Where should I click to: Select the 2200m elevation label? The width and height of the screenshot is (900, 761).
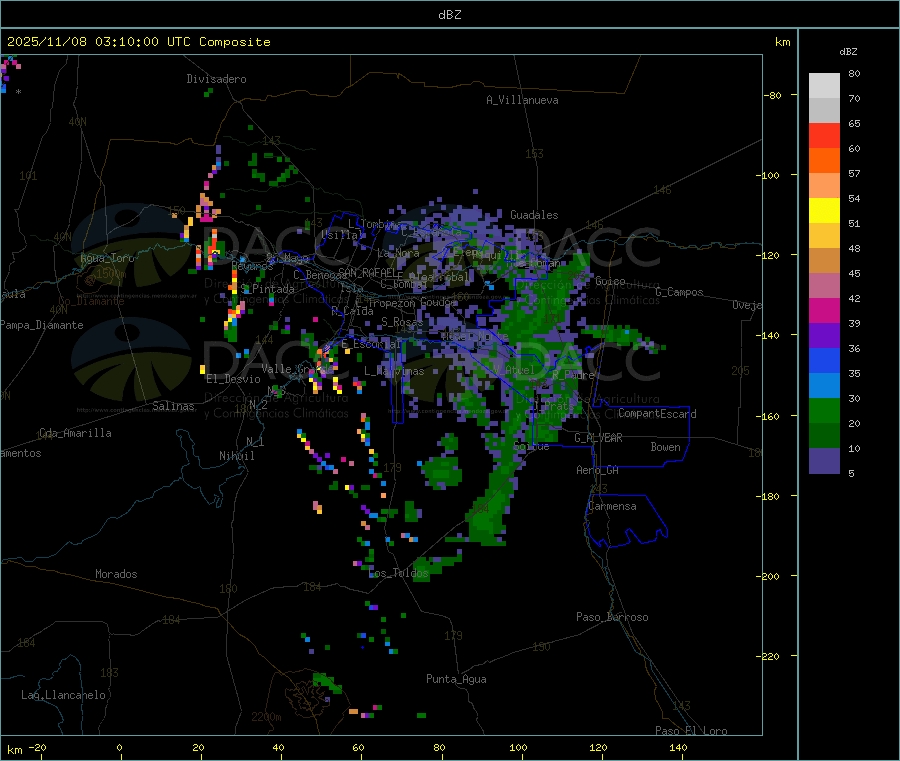(266, 717)
